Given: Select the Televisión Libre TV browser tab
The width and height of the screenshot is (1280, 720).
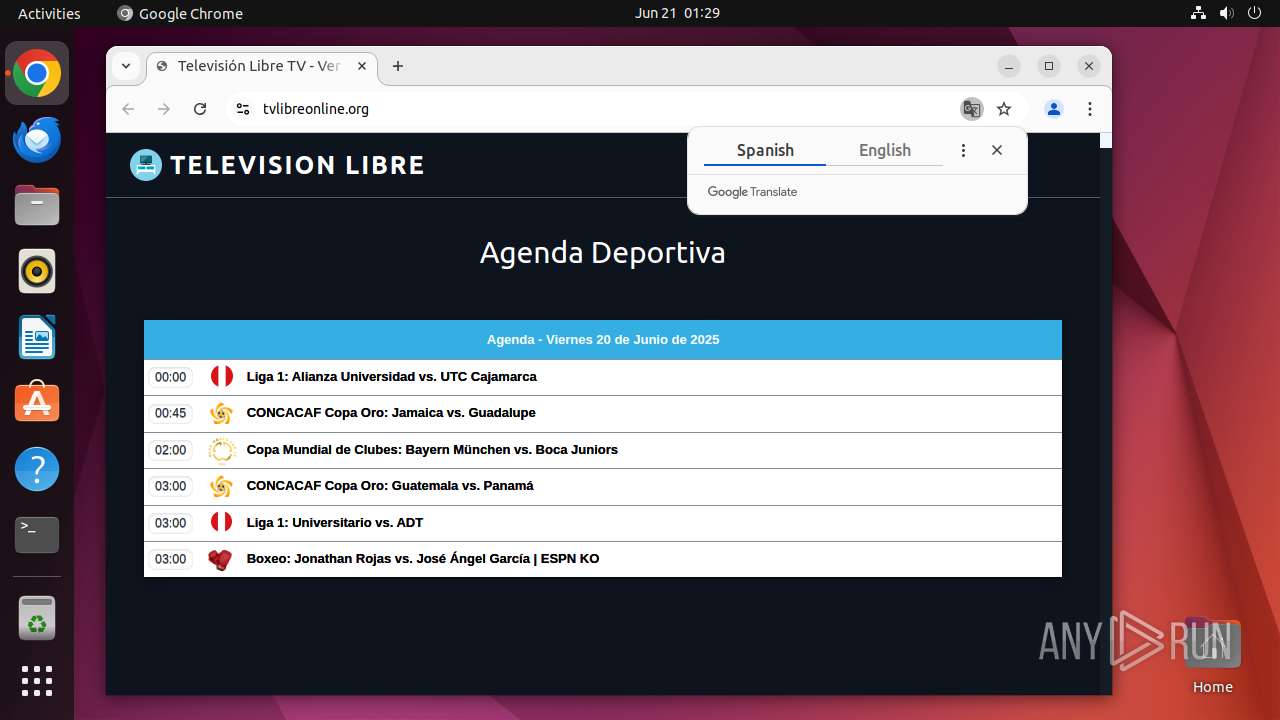Looking at the screenshot, I should [262, 66].
